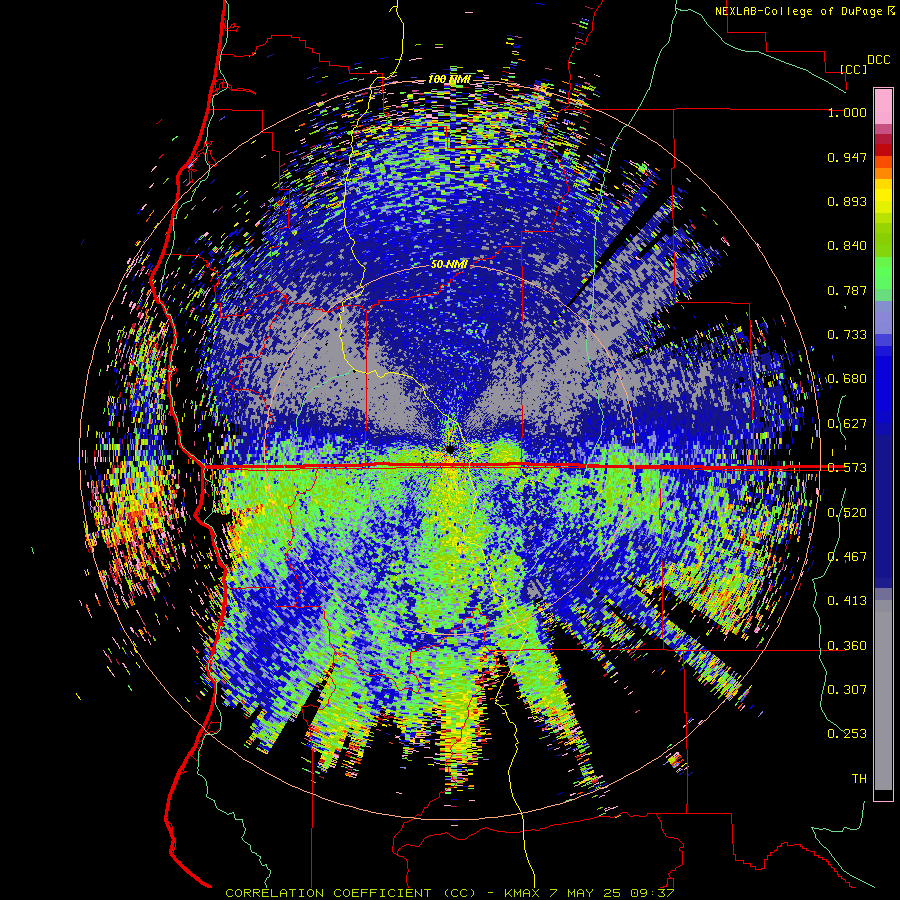Select the 0.307 scale value

click(x=847, y=689)
